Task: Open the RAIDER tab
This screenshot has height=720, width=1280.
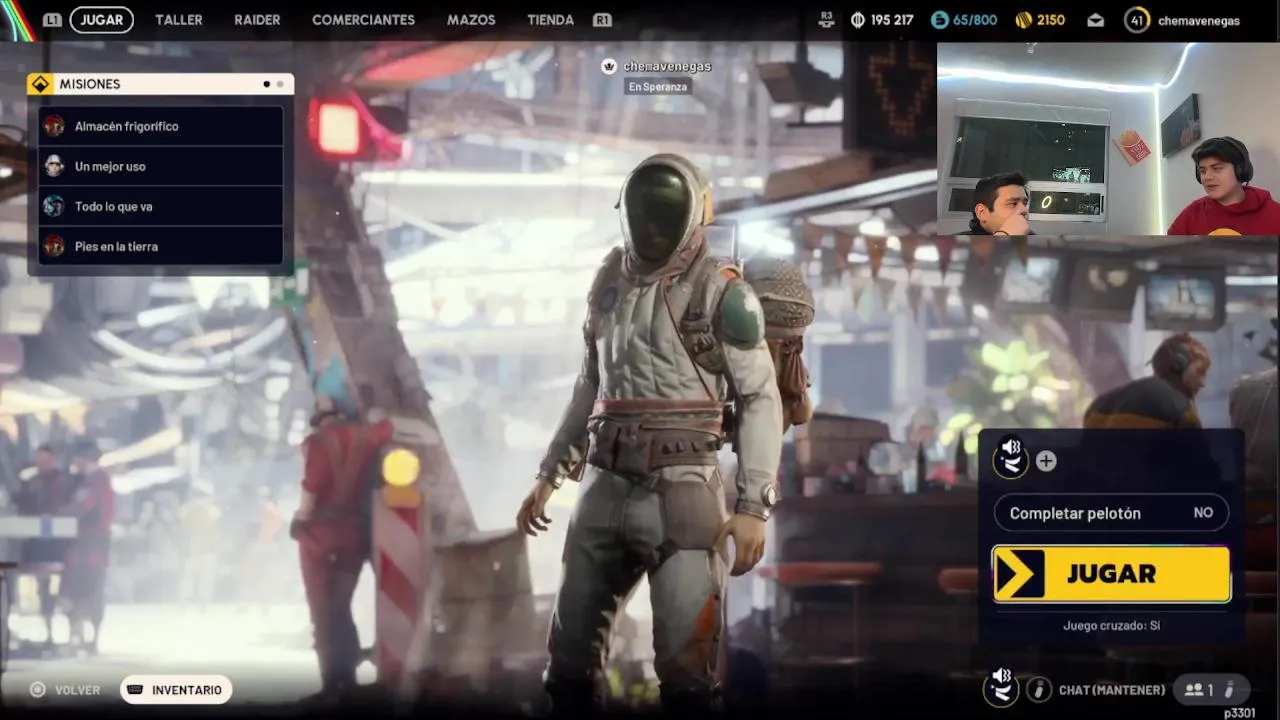Action: click(x=257, y=20)
